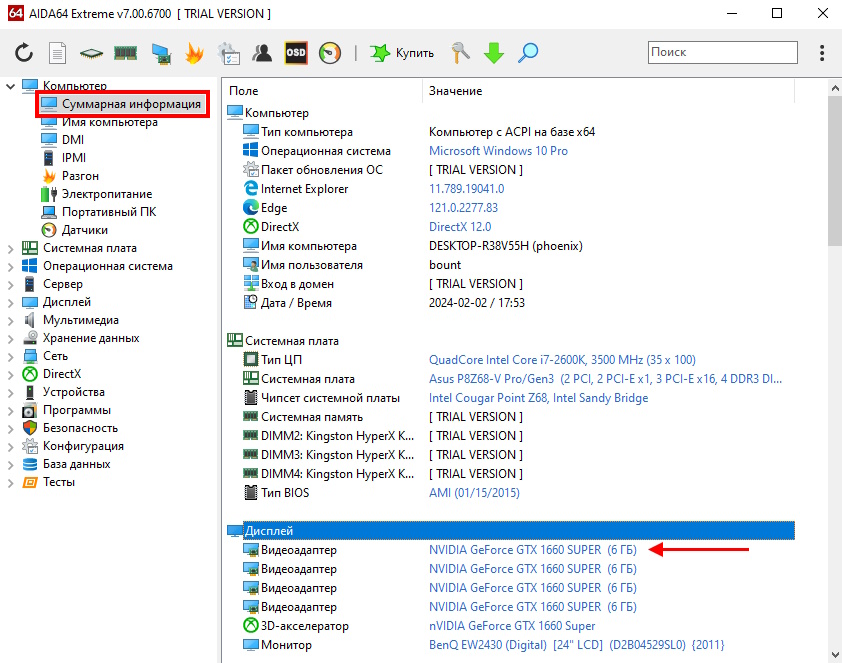
Task: Focus the Поиск search field
Action: (x=723, y=52)
